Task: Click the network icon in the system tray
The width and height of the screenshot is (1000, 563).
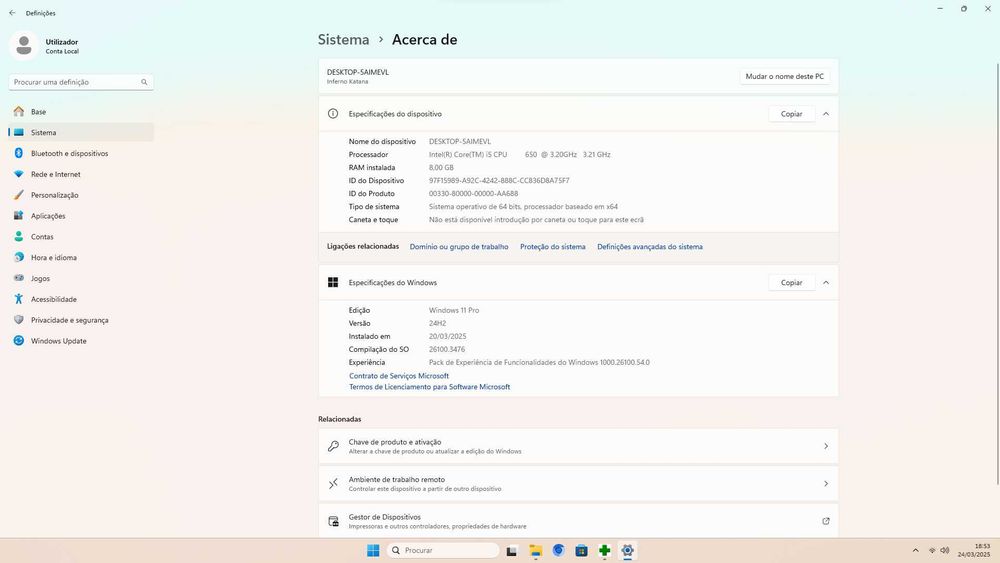Action: (x=932, y=550)
